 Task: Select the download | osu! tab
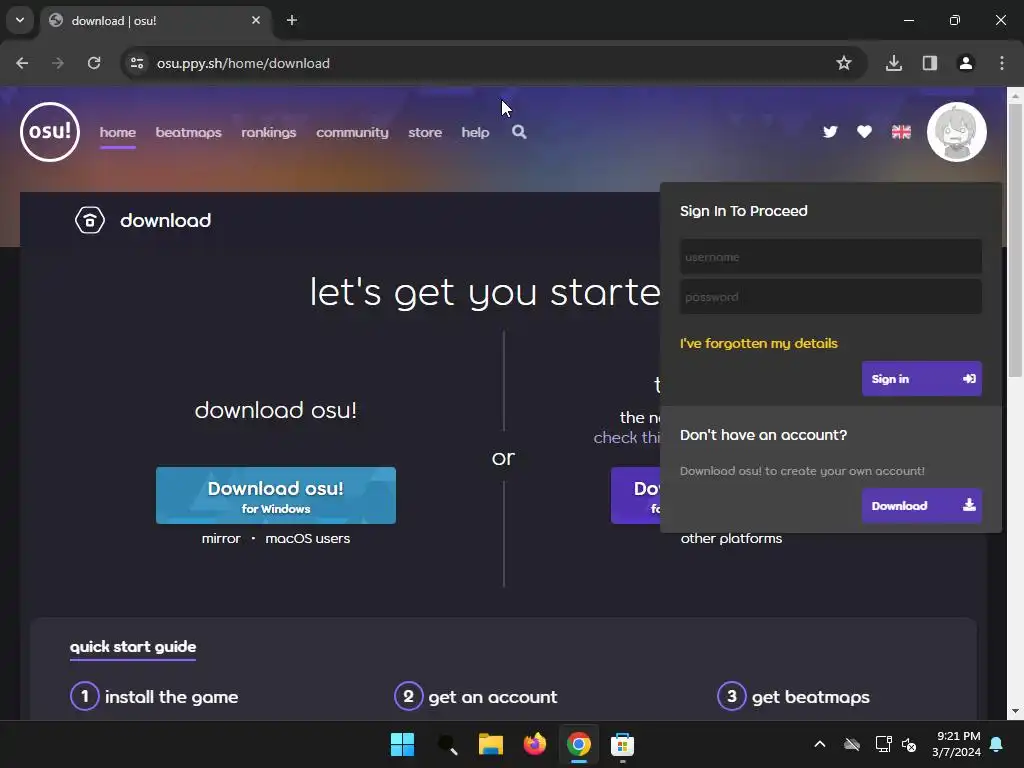pos(155,20)
